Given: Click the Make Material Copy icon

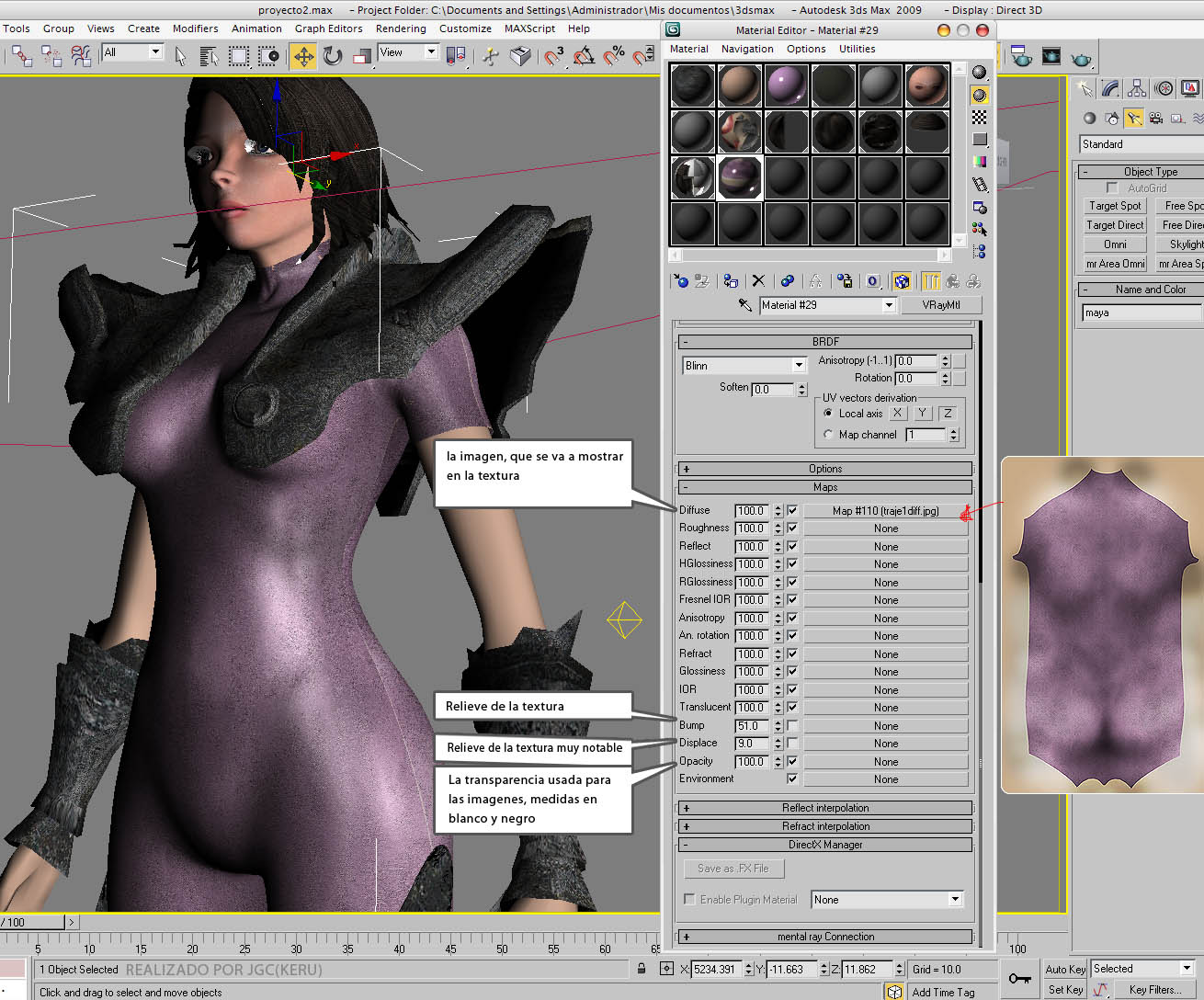Looking at the screenshot, I should 787,281.
